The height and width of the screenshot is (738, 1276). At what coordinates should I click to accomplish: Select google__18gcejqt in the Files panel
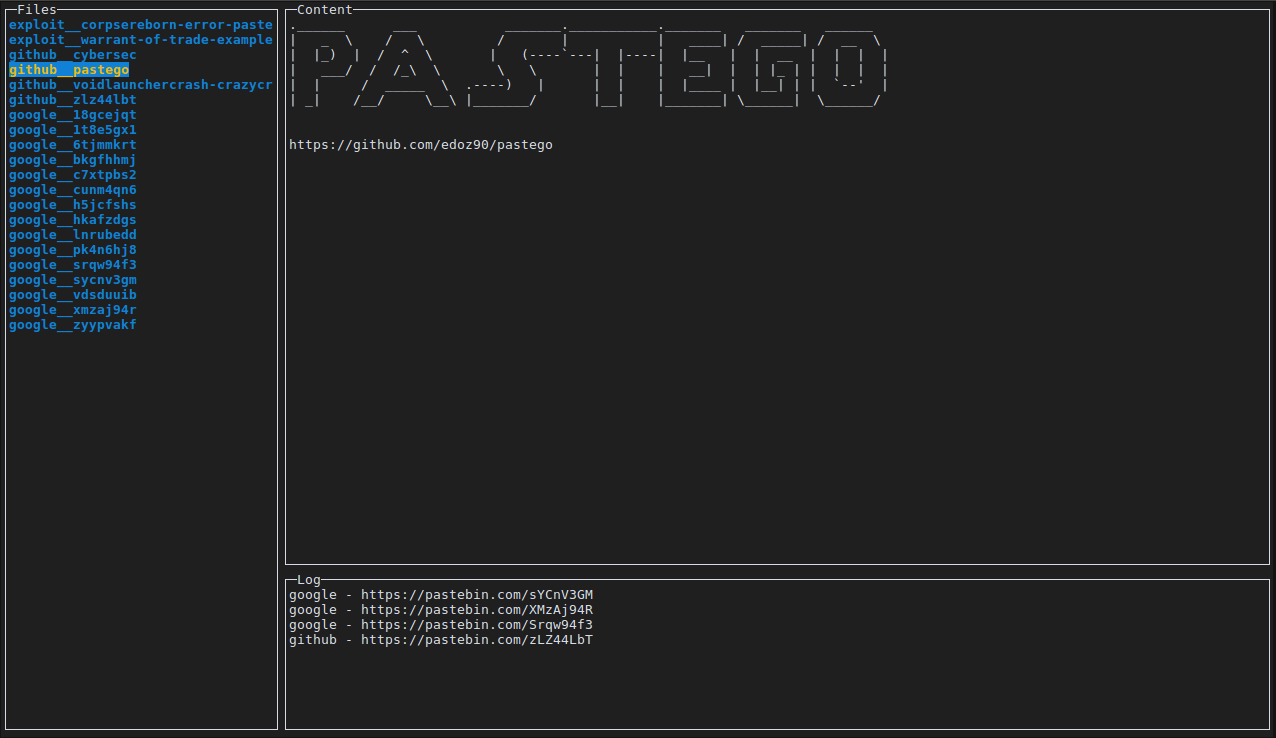pos(73,115)
